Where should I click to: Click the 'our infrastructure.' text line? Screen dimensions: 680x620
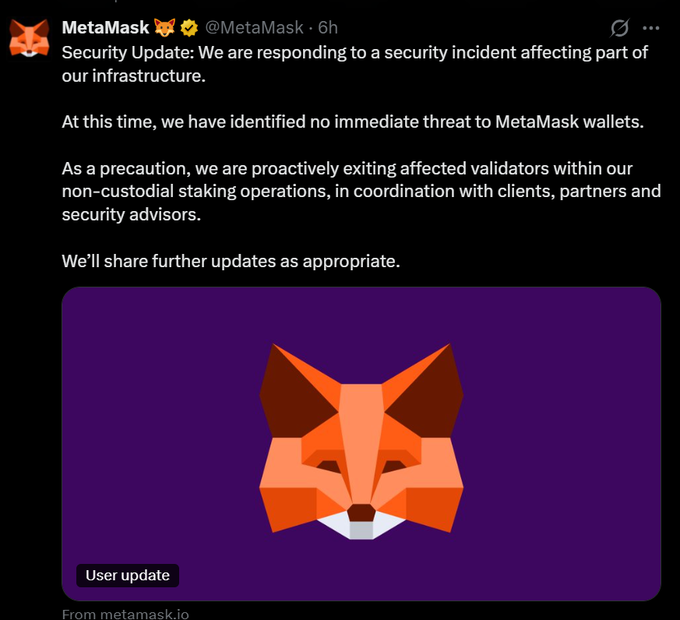pyautogui.click(x=134, y=76)
